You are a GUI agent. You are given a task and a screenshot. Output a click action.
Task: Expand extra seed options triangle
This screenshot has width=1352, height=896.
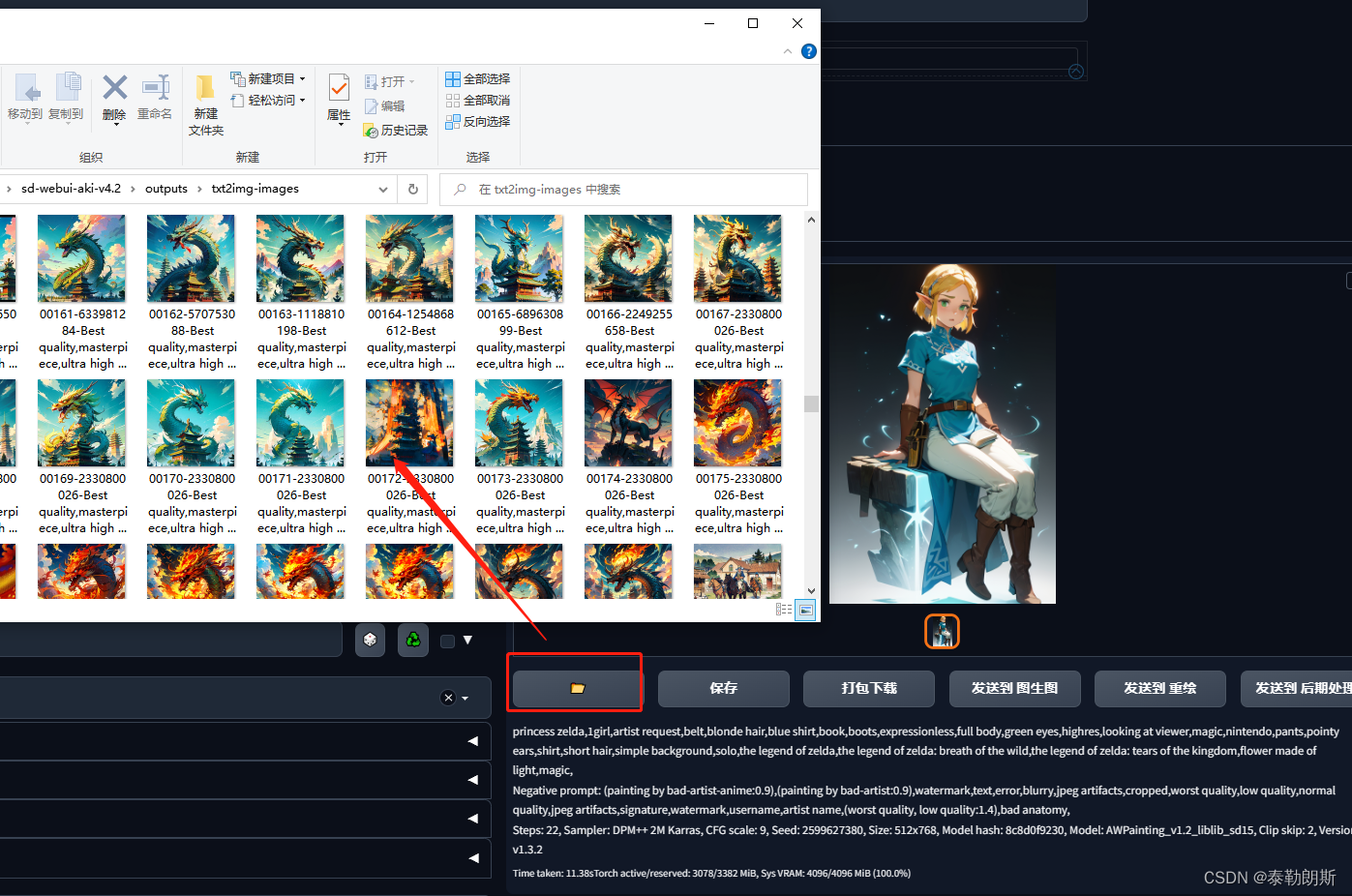pyautogui.click(x=467, y=640)
